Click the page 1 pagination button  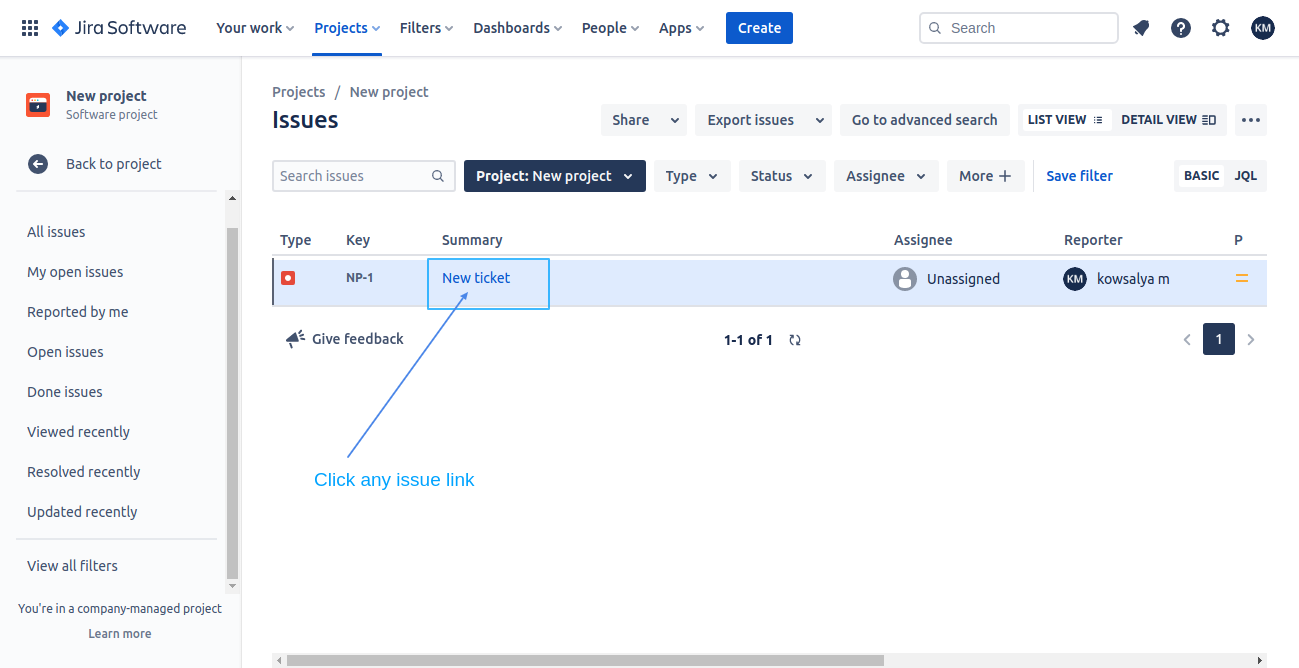coord(1219,339)
